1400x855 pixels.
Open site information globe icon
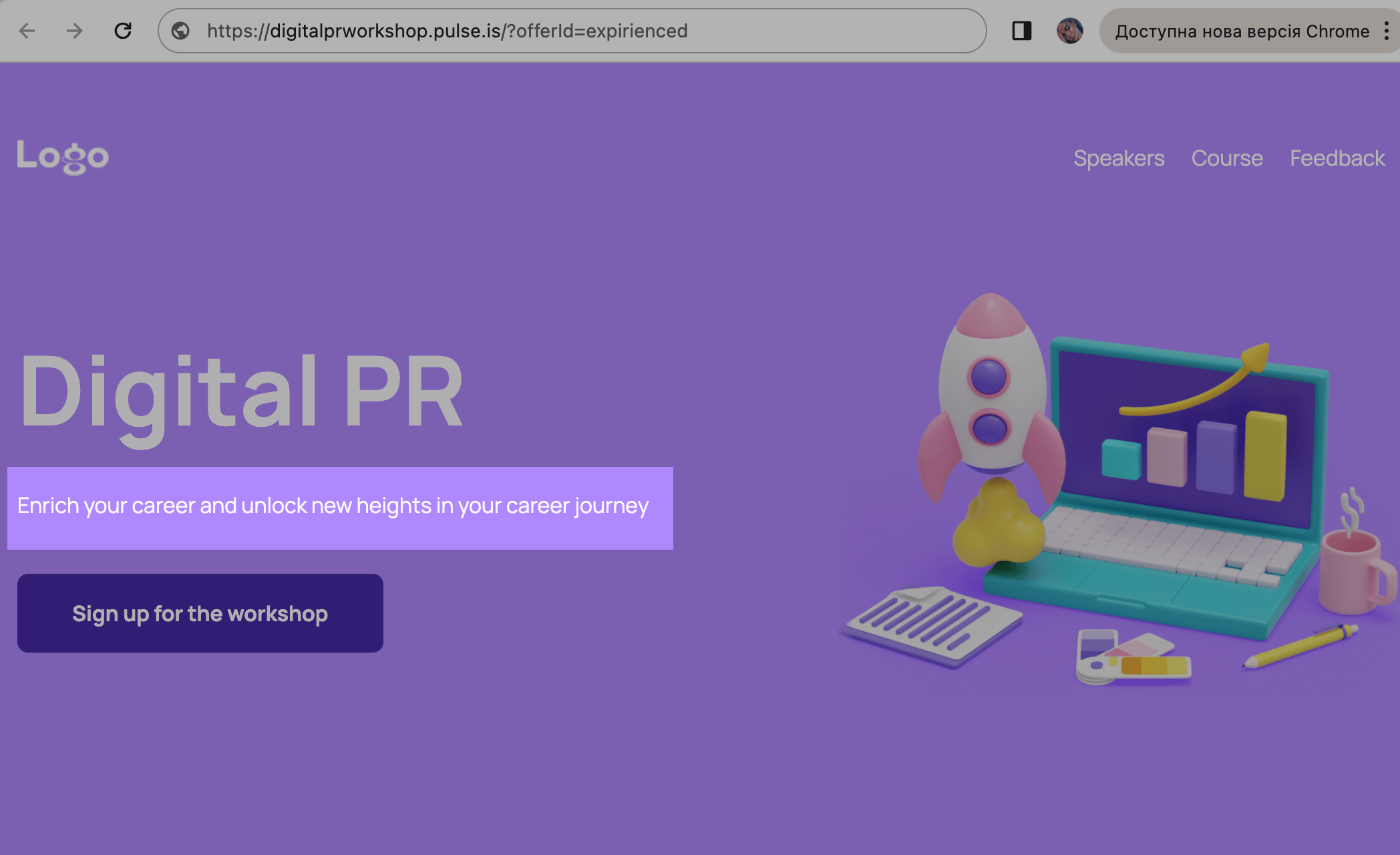(x=180, y=31)
